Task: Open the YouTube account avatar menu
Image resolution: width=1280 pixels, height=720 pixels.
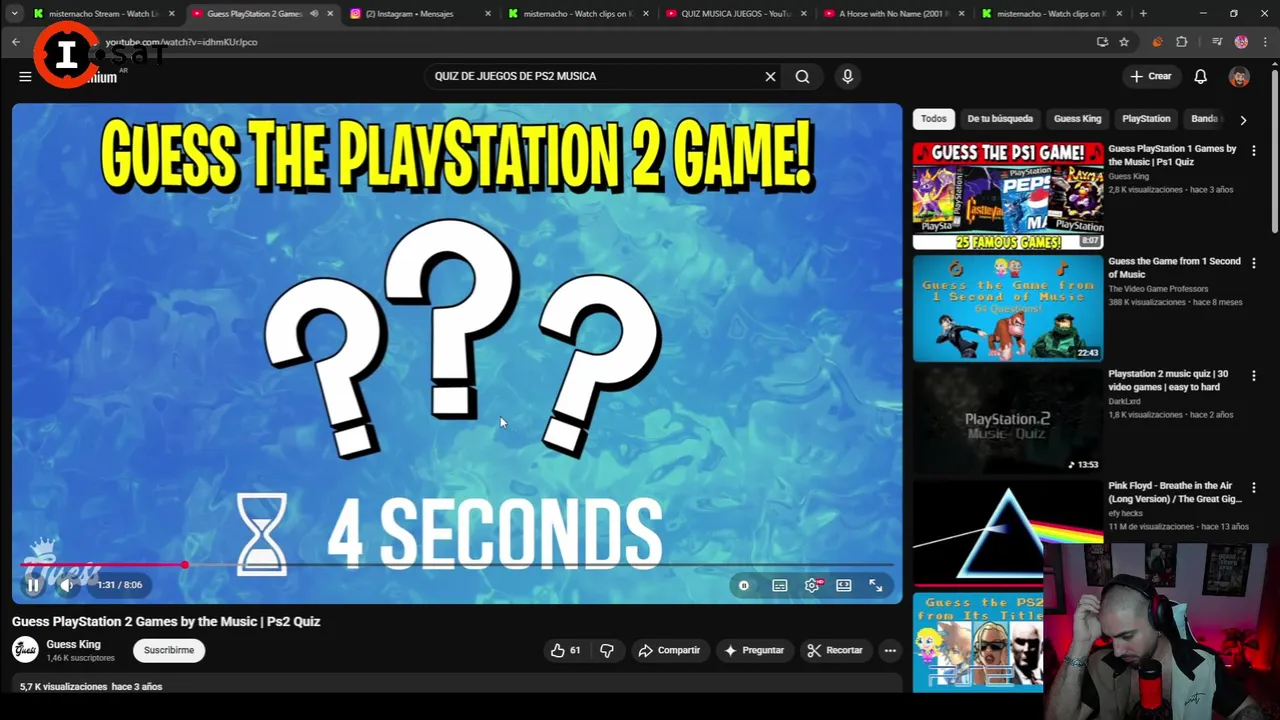Action: tap(1239, 77)
